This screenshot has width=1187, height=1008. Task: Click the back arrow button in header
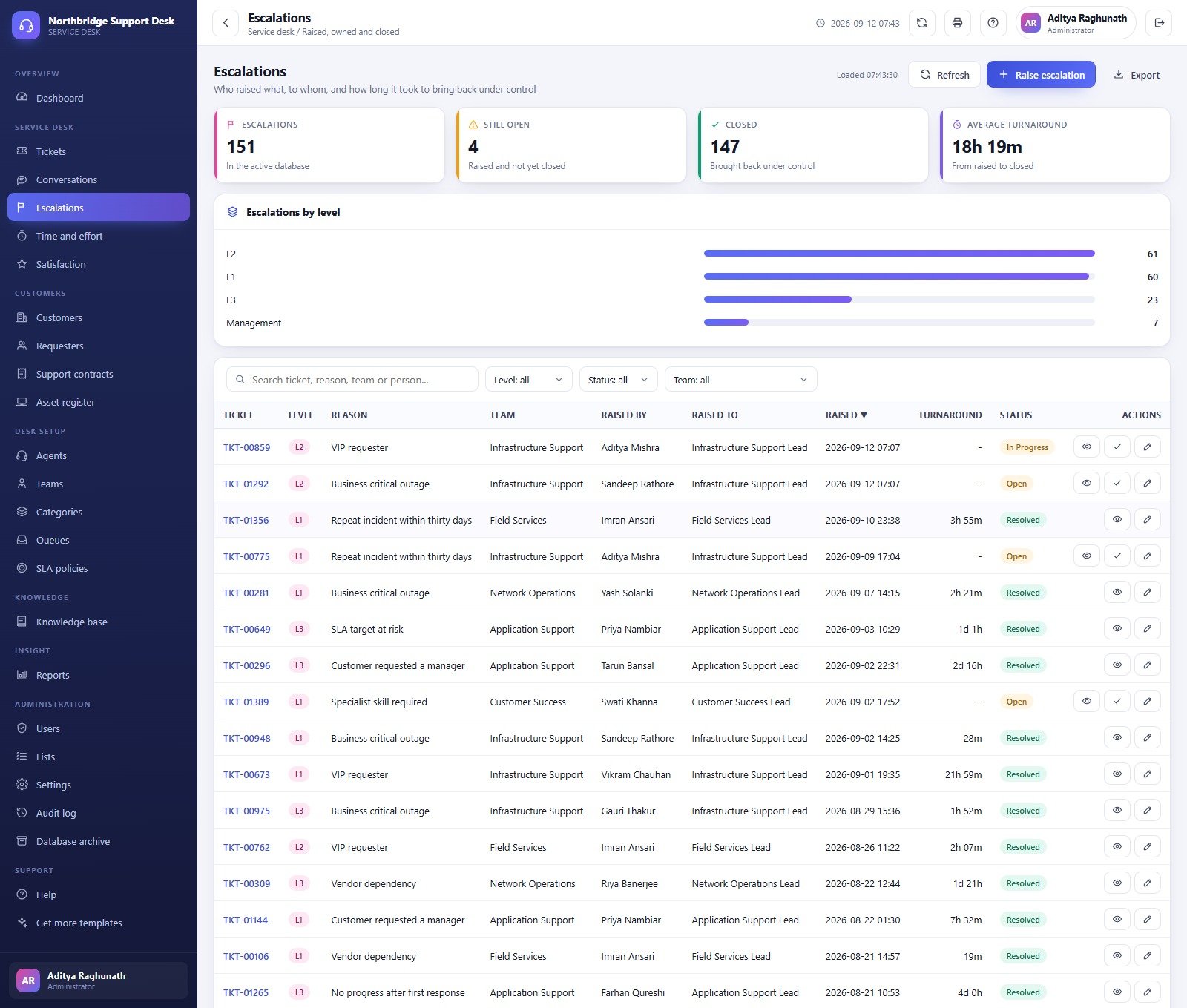[226, 23]
